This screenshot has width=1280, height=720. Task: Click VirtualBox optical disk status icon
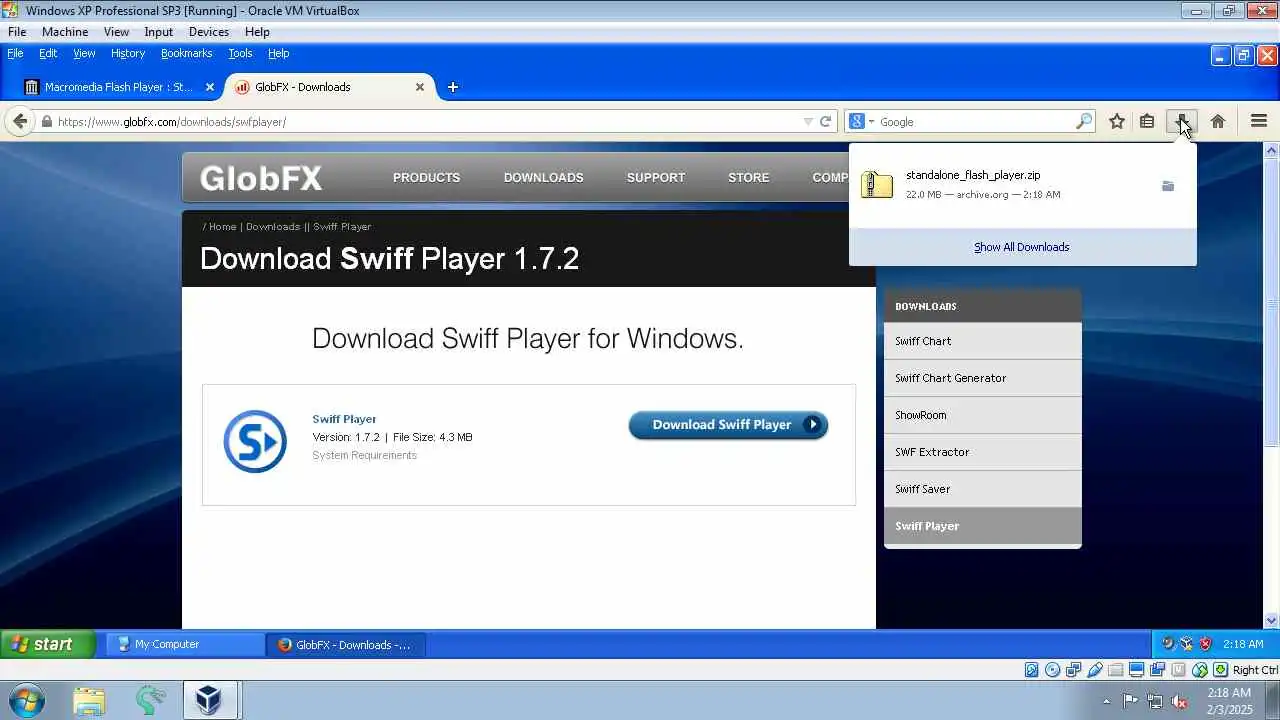(1053, 670)
